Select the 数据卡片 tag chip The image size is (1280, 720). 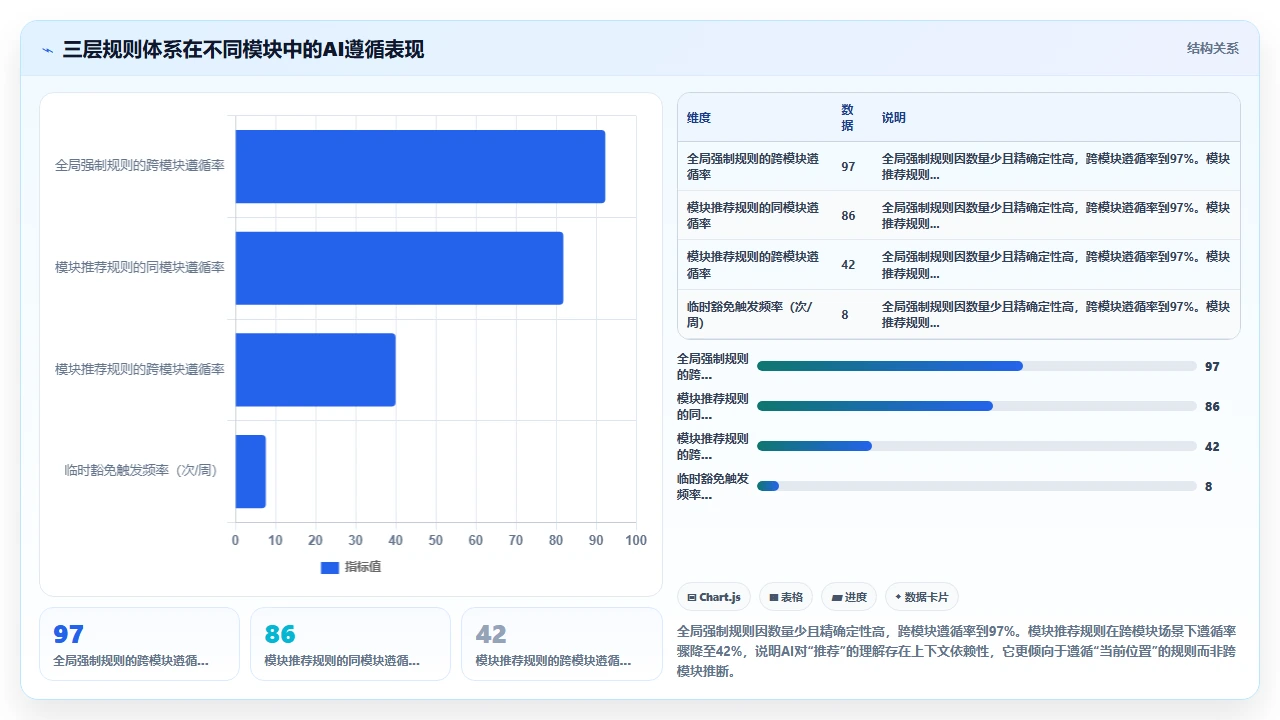[921, 597]
